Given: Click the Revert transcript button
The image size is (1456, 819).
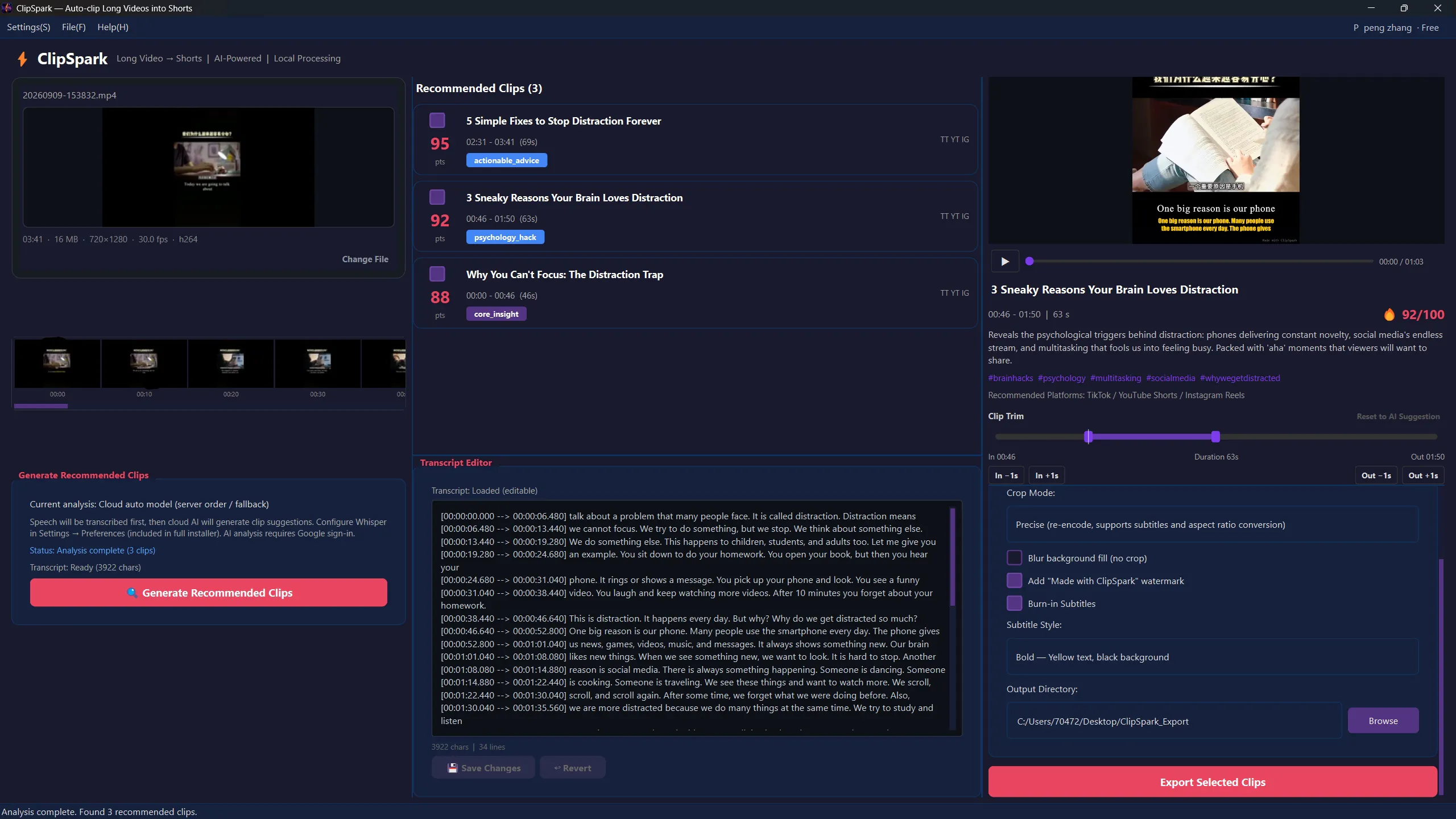Looking at the screenshot, I should [573, 768].
